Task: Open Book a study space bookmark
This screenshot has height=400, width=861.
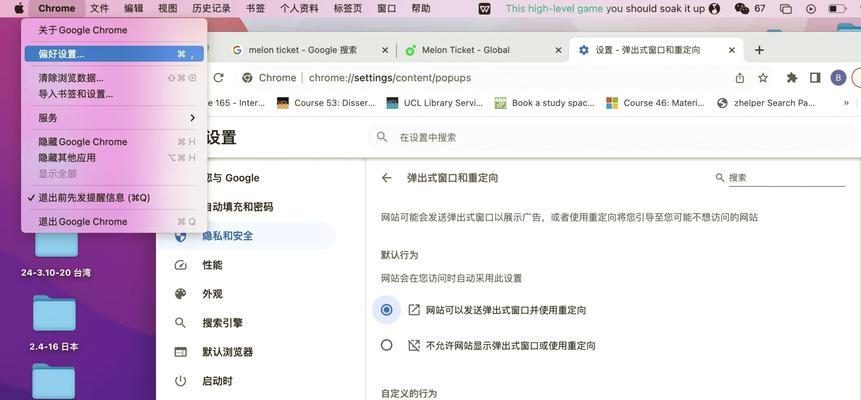Action: click(x=544, y=103)
